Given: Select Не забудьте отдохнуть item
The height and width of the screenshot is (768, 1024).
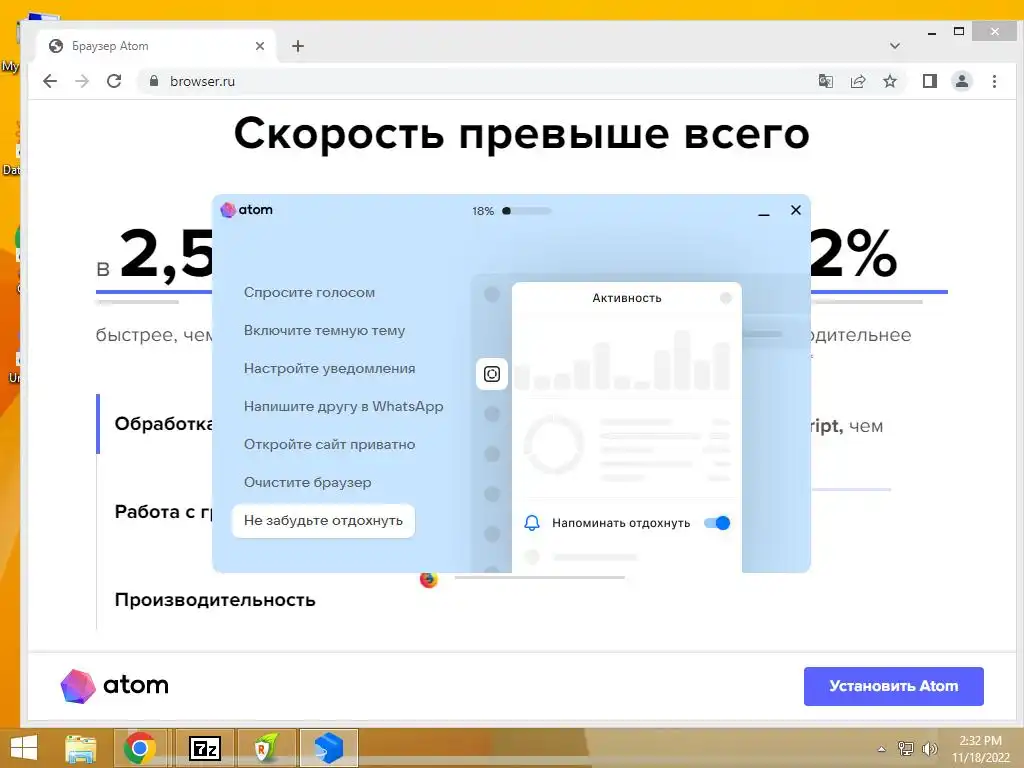Looking at the screenshot, I should [323, 520].
